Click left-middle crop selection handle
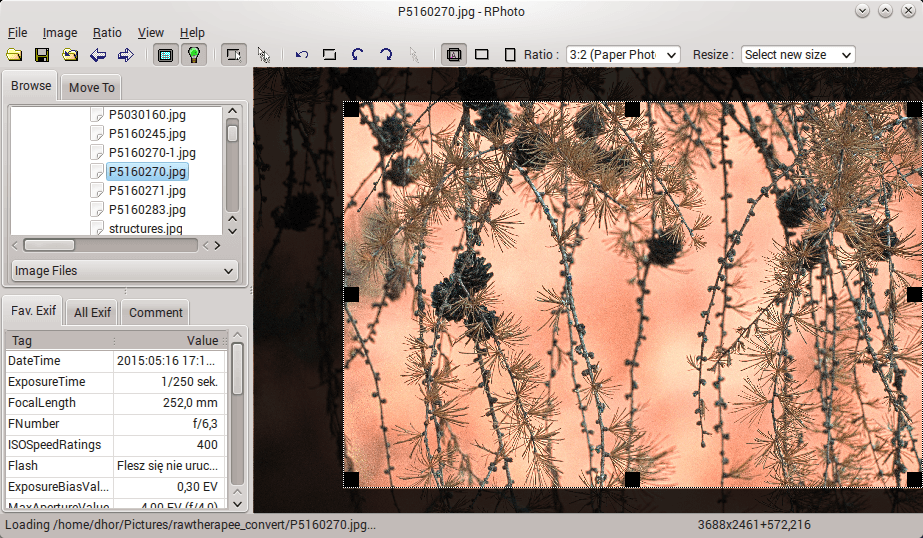923x538 pixels. pyautogui.click(x=351, y=294)
